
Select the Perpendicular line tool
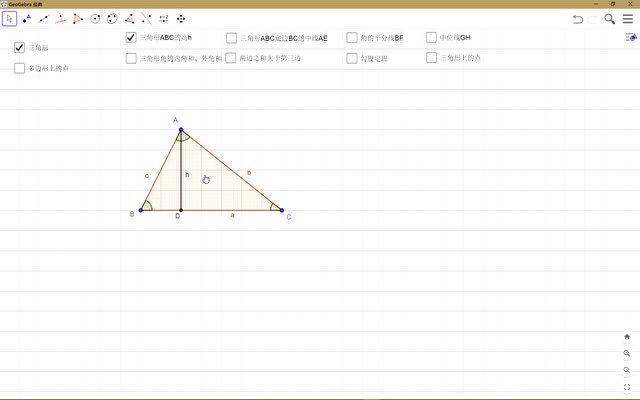(61, 18)
